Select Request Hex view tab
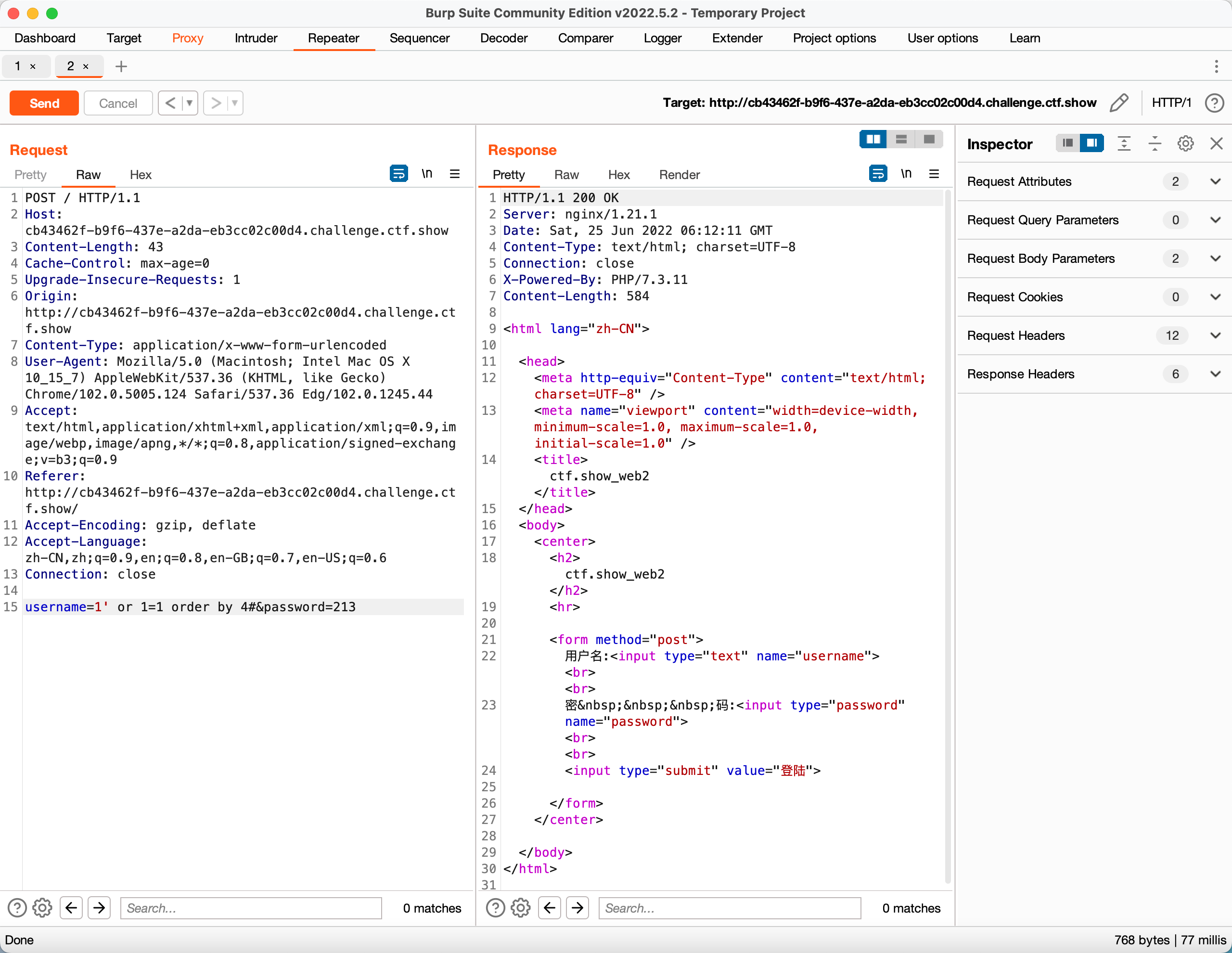Viewport: 1232px width, 953px height. pyautogui.click(x=141, y=175)
